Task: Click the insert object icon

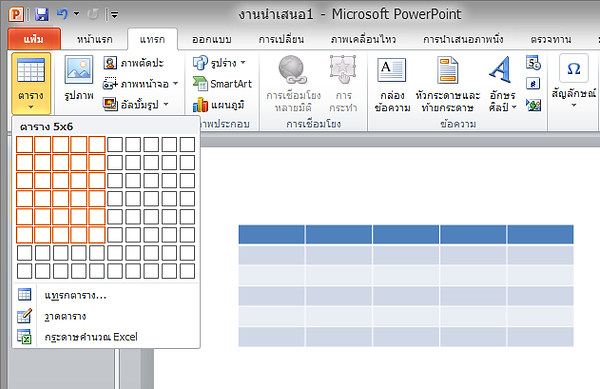Action: (533, 104)
